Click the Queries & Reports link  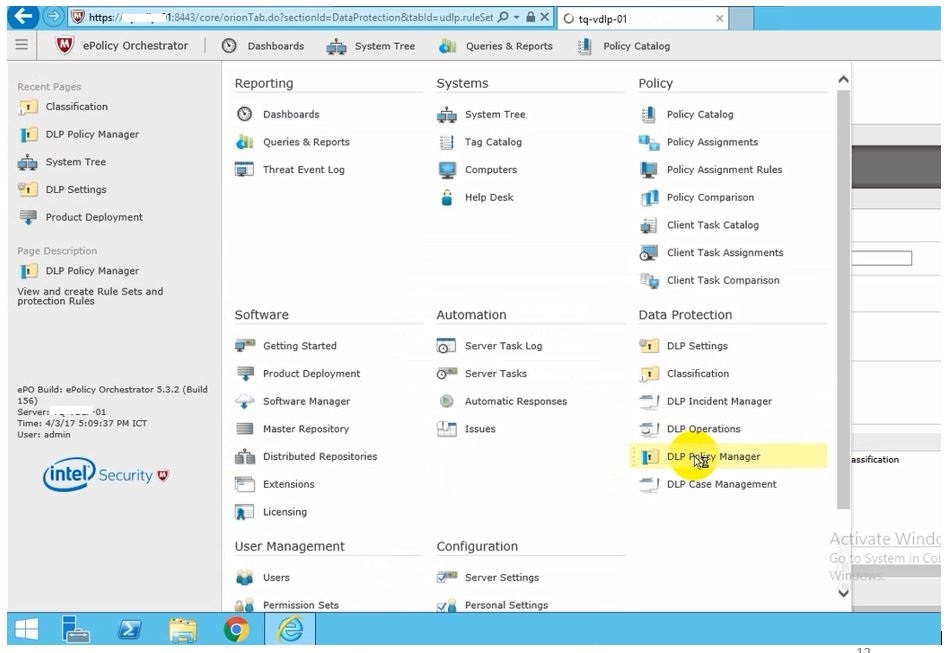point(306,142)
